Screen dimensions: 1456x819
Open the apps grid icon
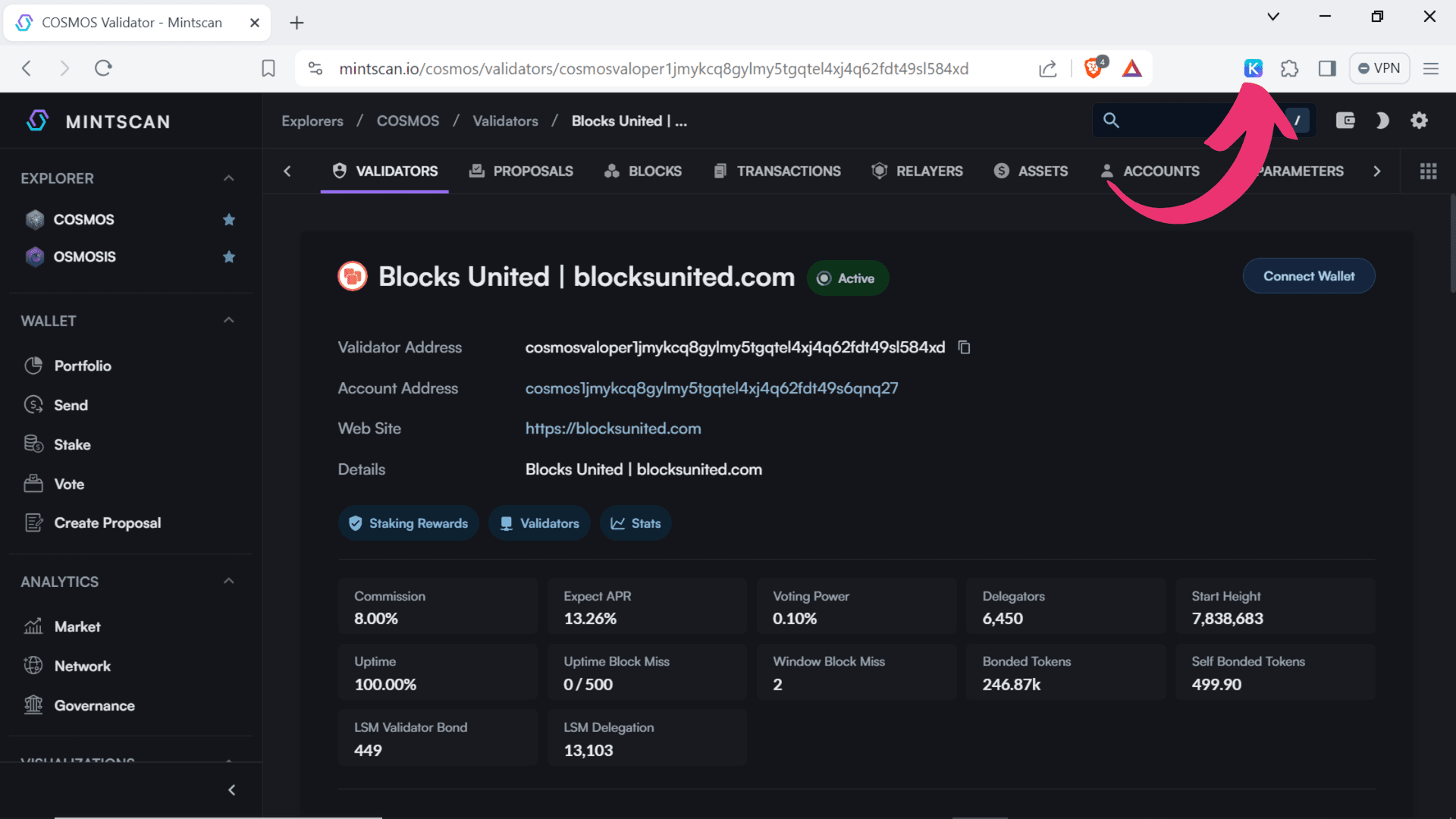point(1429,171)
